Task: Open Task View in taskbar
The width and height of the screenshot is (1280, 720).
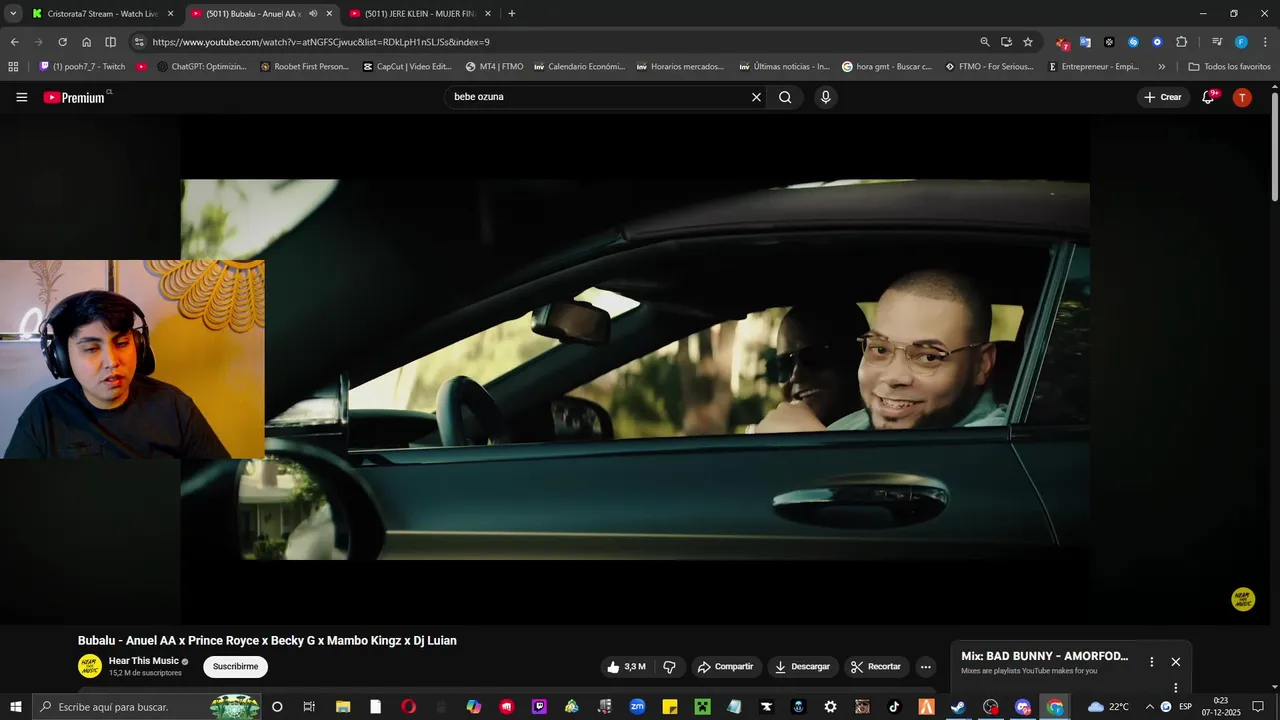Action: 309,707
